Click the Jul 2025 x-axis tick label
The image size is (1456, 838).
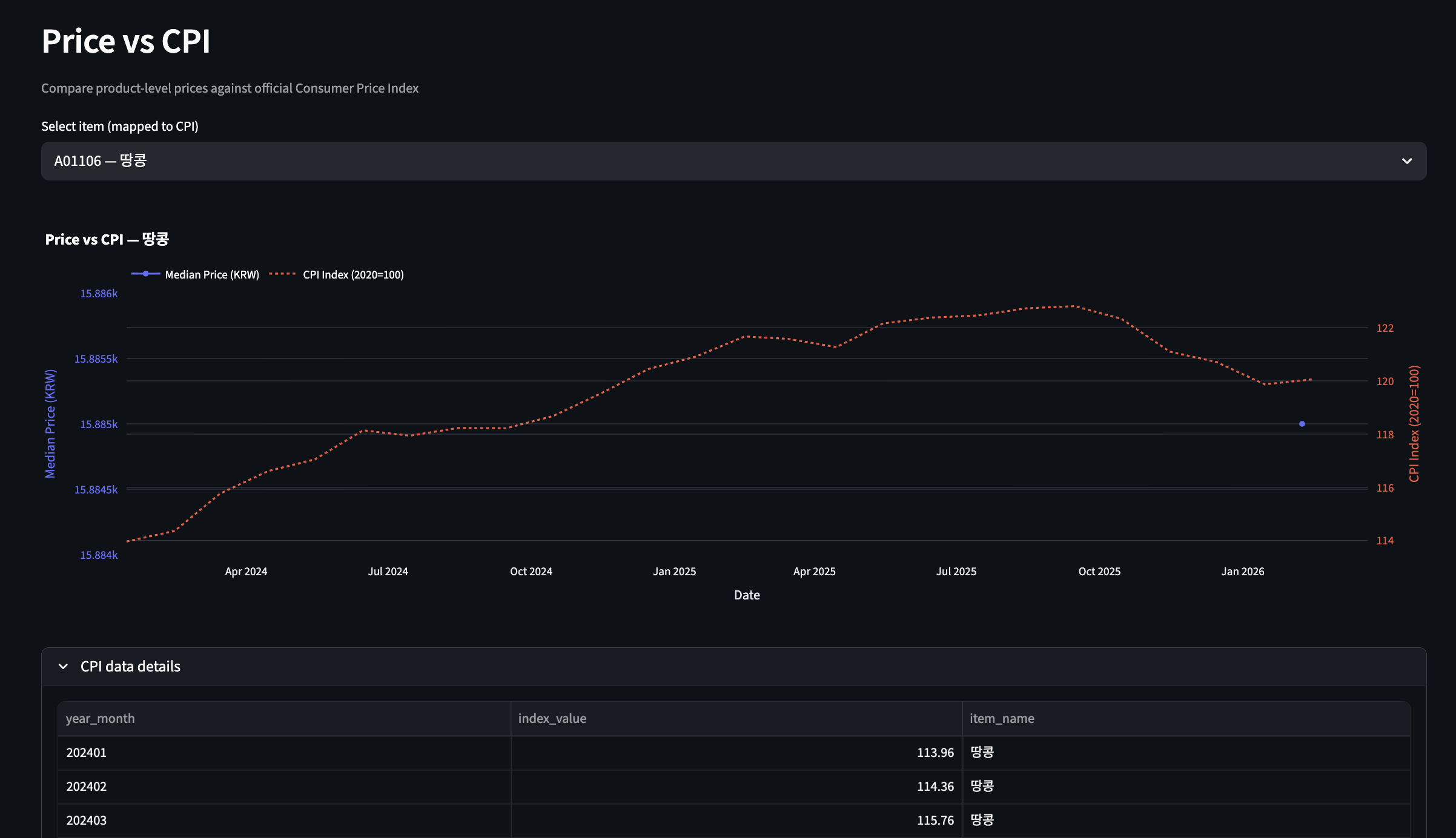pos(956,572)
